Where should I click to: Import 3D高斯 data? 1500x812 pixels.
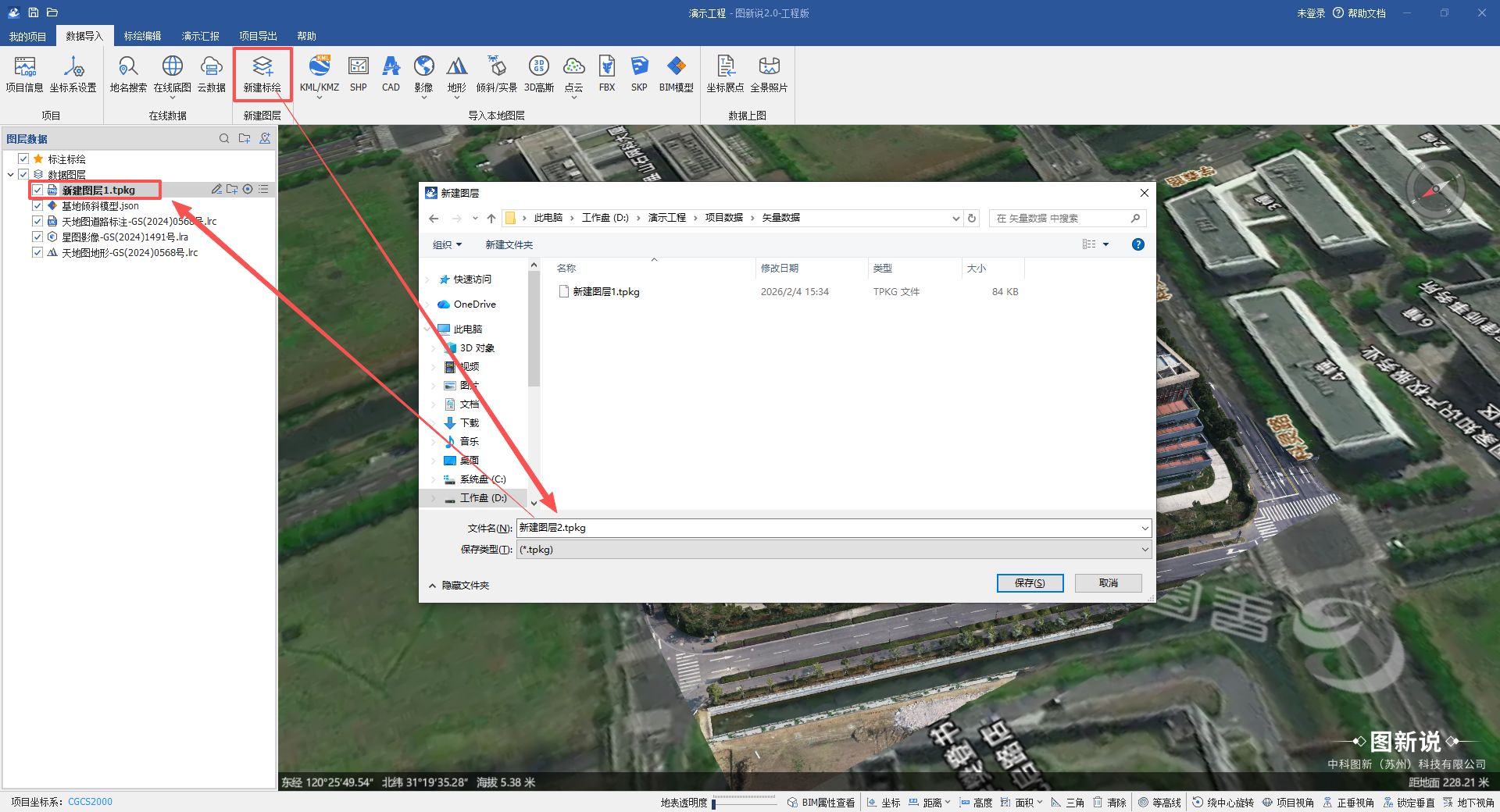(x=539, y=74)
